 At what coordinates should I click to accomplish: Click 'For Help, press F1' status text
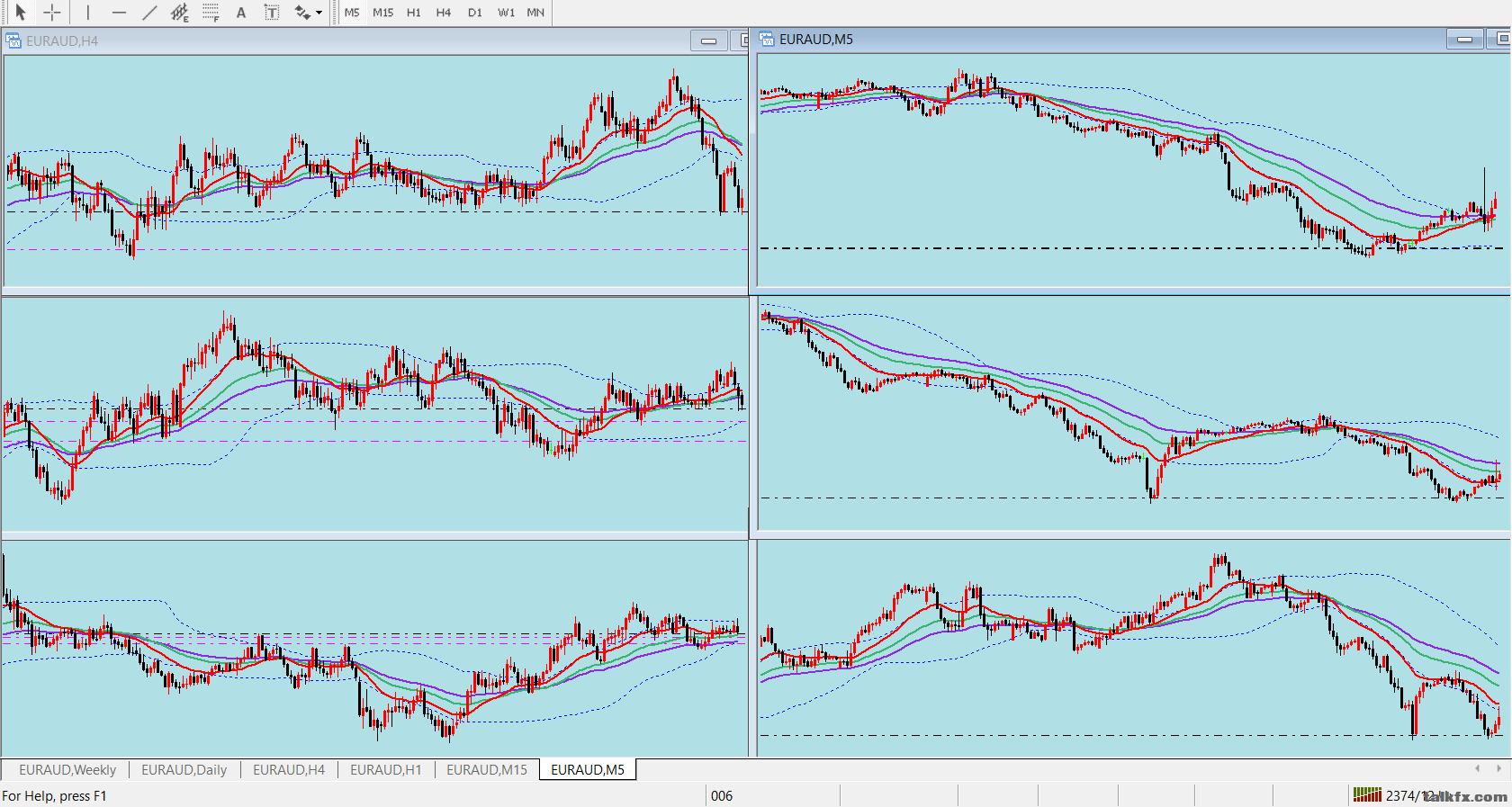pos(54,796)
